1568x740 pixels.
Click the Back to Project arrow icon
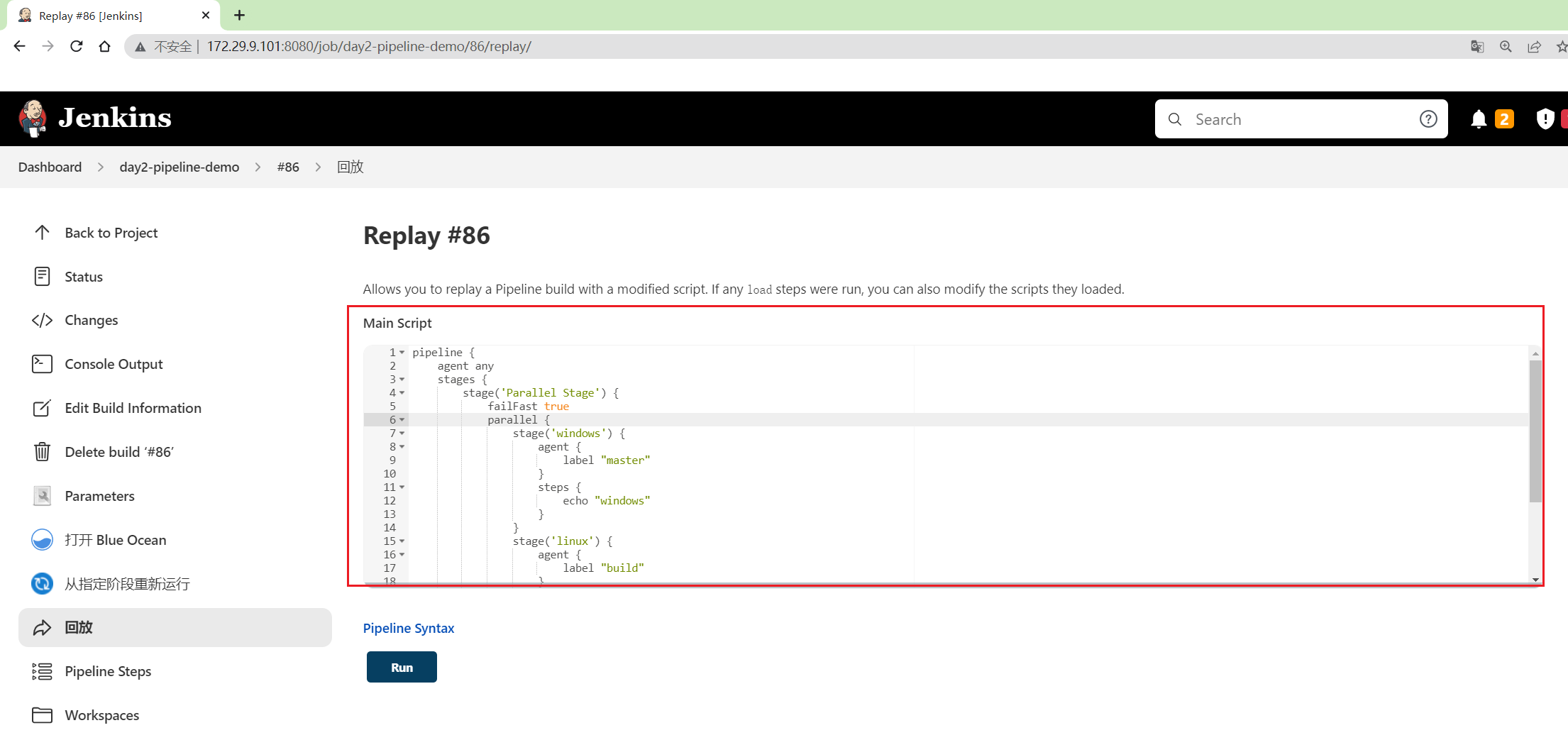42,233
